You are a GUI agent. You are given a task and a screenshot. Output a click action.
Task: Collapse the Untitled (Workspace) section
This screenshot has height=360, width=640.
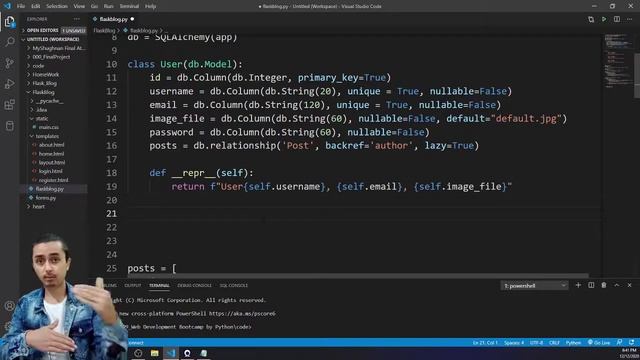(53, 39)
